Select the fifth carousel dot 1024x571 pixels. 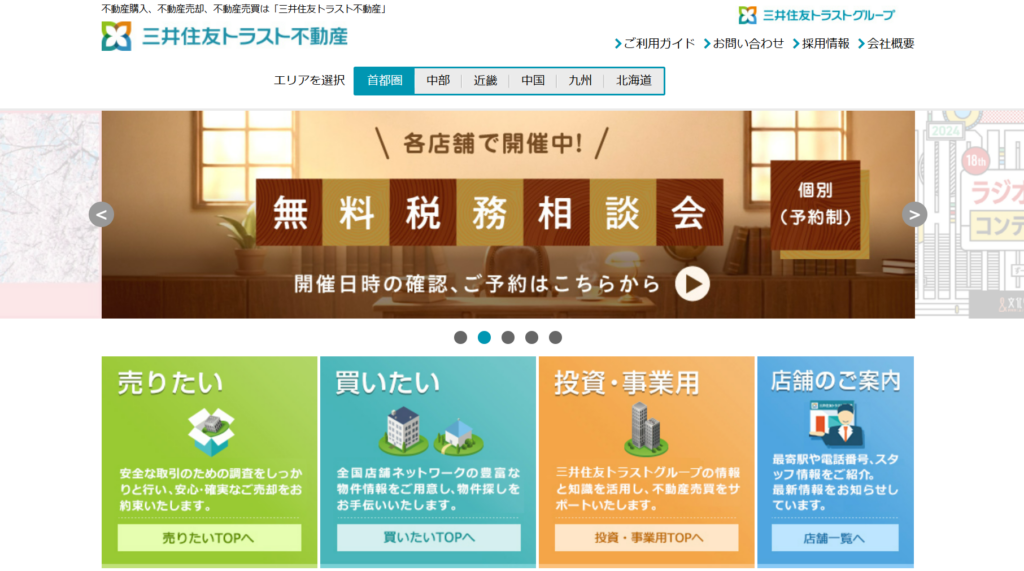(555, 337)
